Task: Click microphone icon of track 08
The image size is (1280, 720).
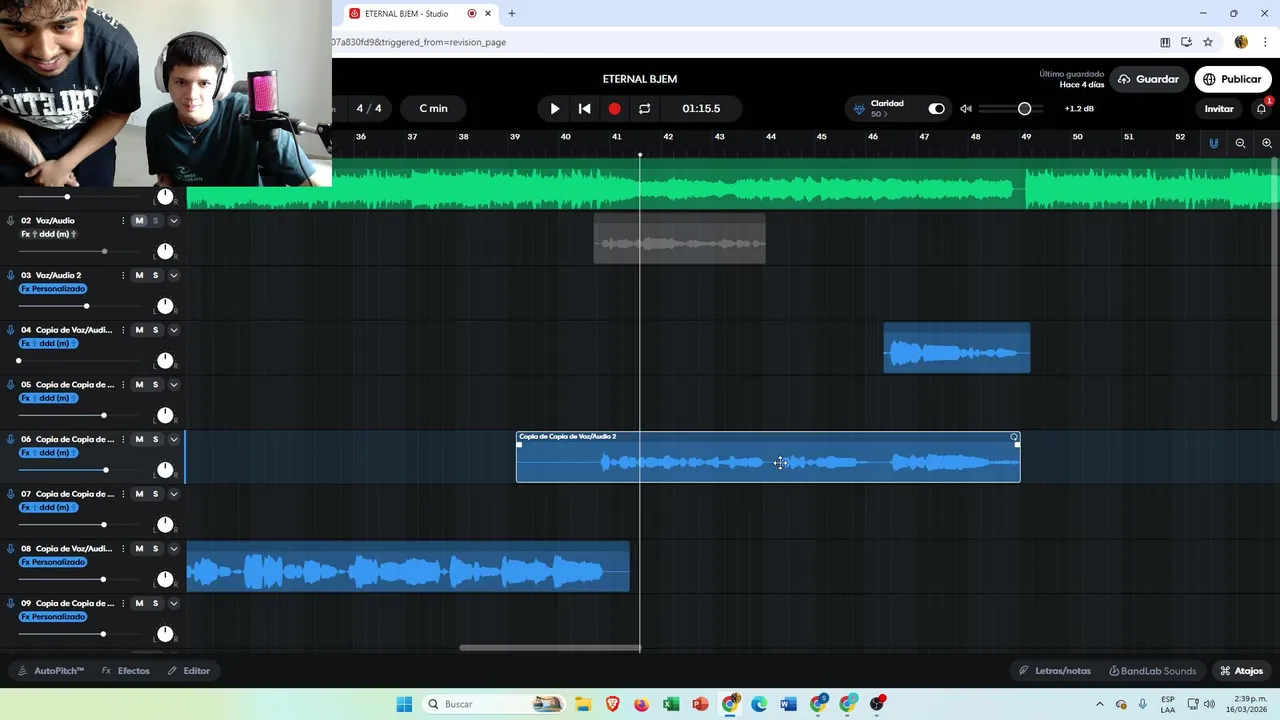Action: (x=11, y=549)
